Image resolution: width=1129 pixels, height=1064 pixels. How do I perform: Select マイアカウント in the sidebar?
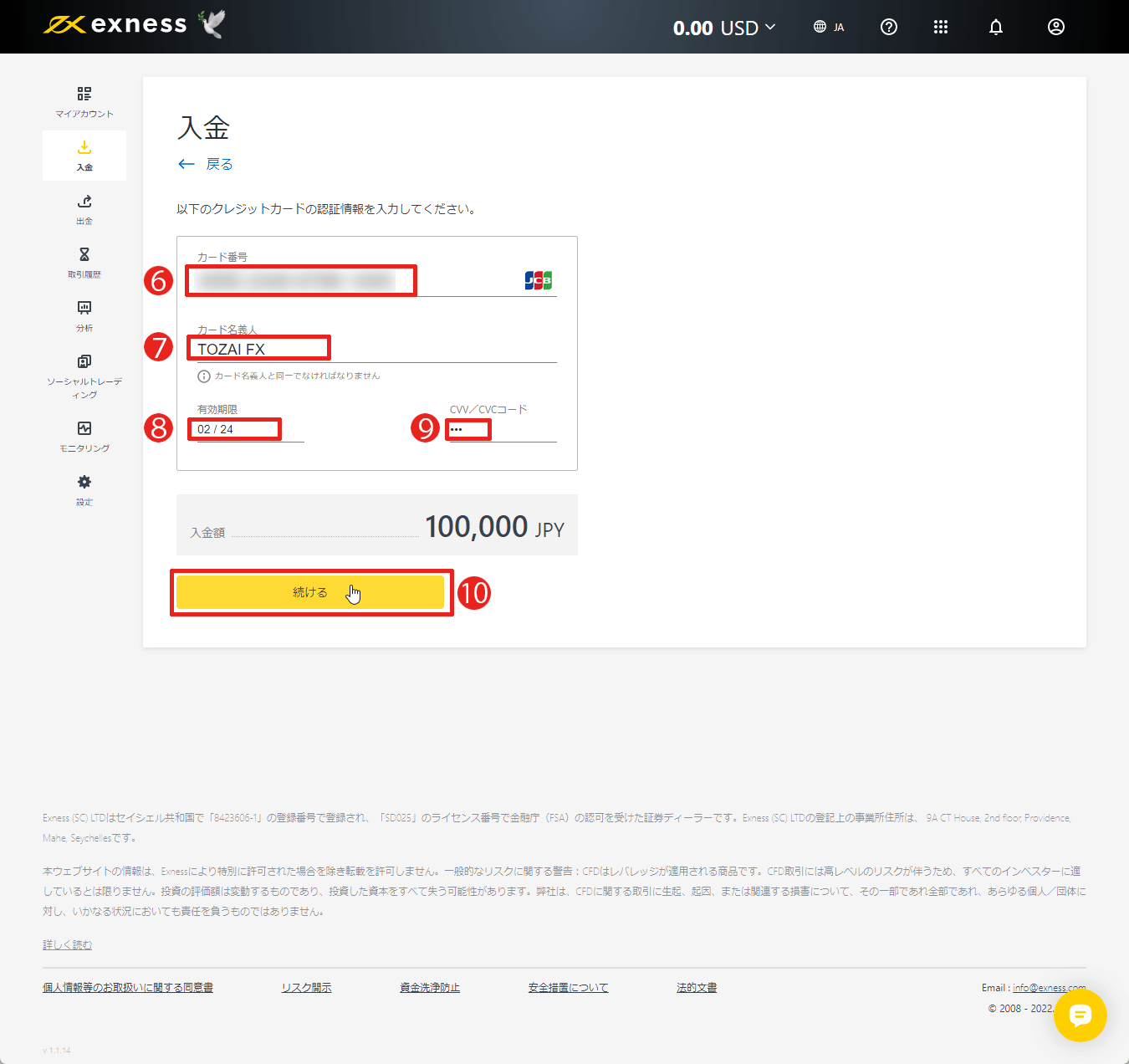click(x=84, y=100)
